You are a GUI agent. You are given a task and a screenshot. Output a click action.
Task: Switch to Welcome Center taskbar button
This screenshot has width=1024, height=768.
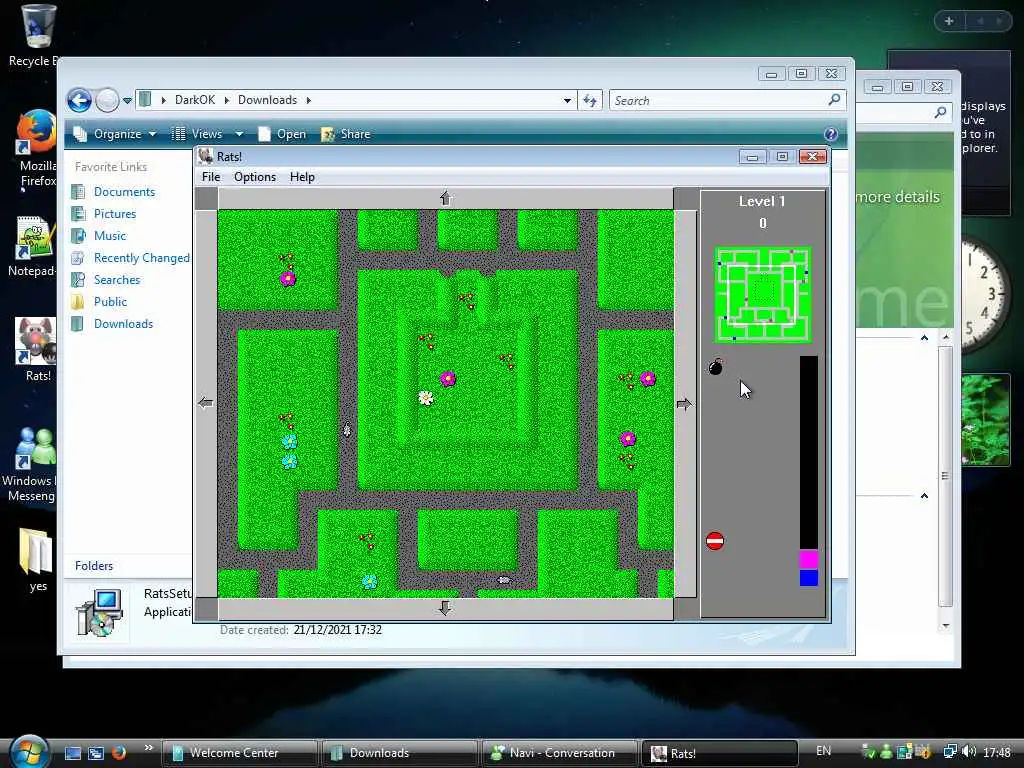[240, 753]
